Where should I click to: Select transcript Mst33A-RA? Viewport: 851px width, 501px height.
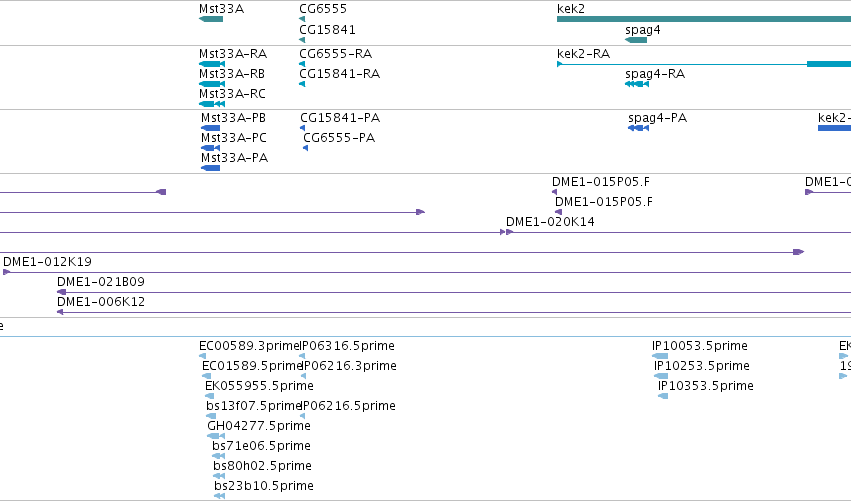[x=212, y=64]
